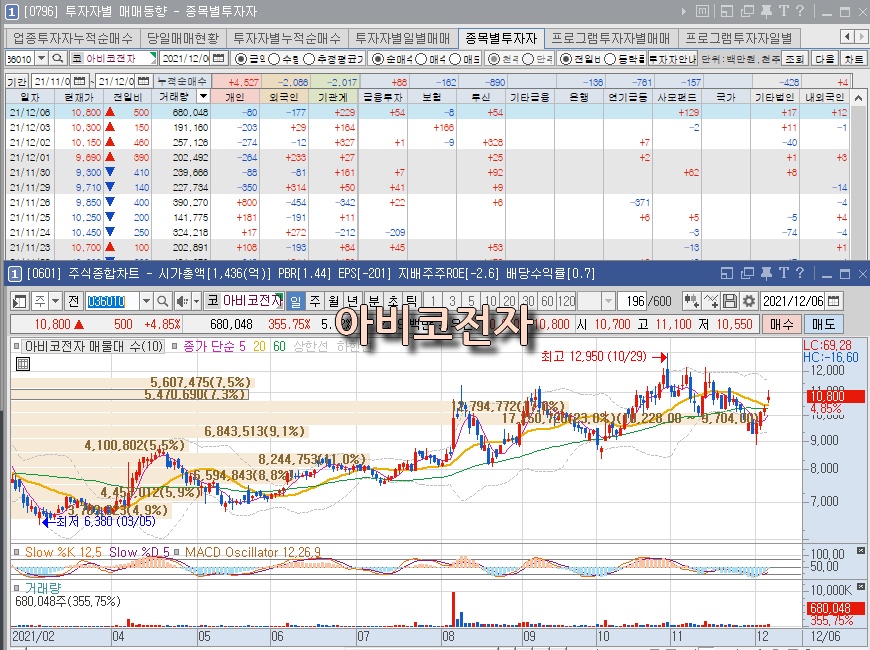Save chart with floppy disk icon
Screen dimensions: 870x650
(730, 301)
